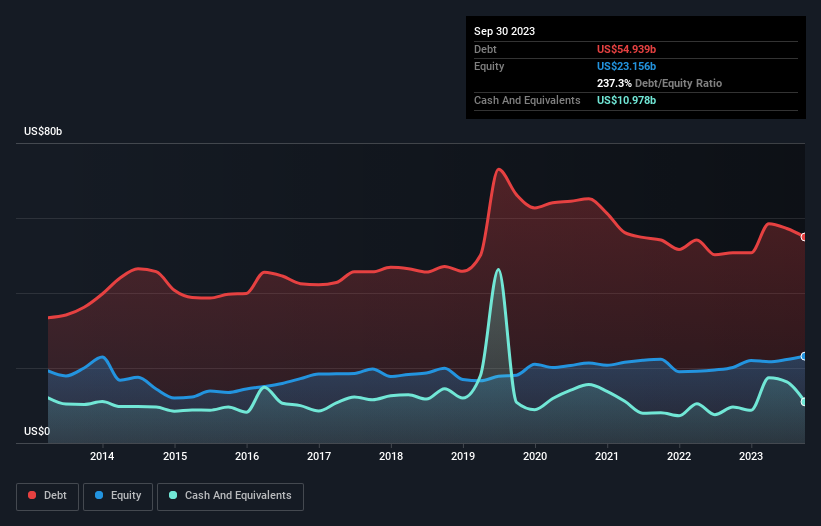This screenshot has width=821, height=526.
Task: Click the Sep 30 2023 tooltip date
Action: (x=504, y=31)
